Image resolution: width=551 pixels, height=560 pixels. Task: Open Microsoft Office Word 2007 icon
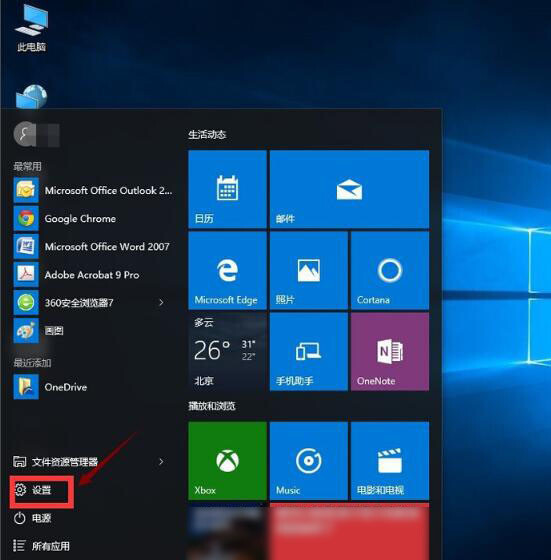pos(26,246)
